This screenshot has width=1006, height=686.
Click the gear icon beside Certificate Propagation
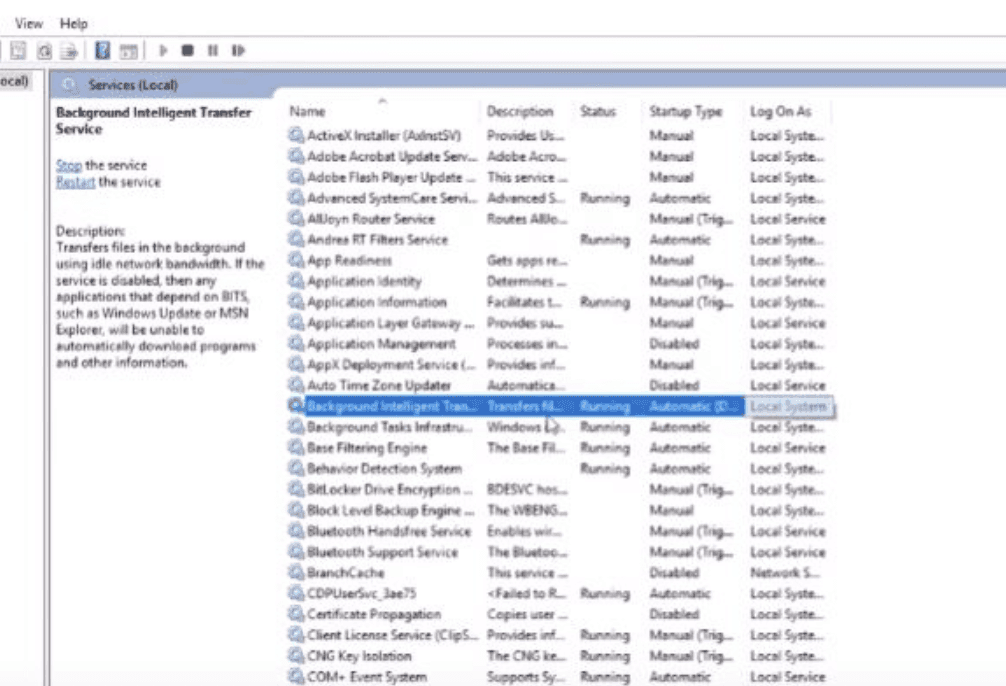(x=296, y=613)
